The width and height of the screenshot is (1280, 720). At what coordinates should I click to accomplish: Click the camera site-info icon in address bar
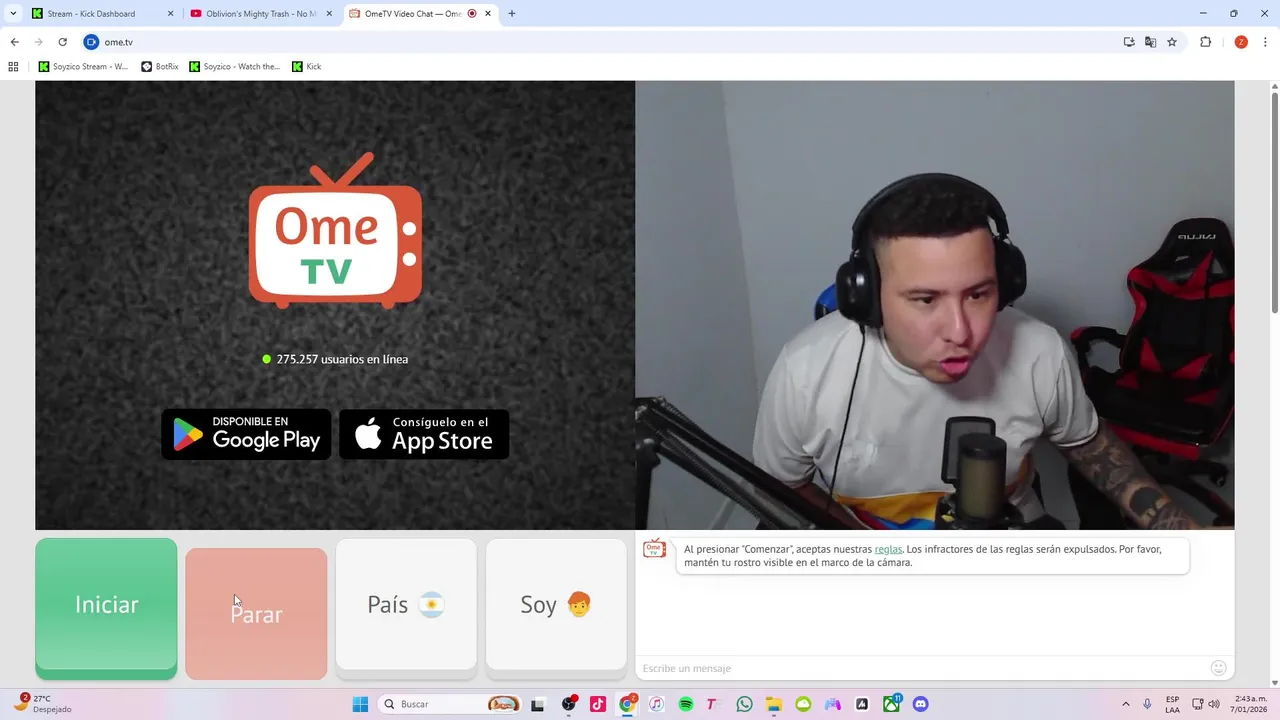[x=91, y=42]
